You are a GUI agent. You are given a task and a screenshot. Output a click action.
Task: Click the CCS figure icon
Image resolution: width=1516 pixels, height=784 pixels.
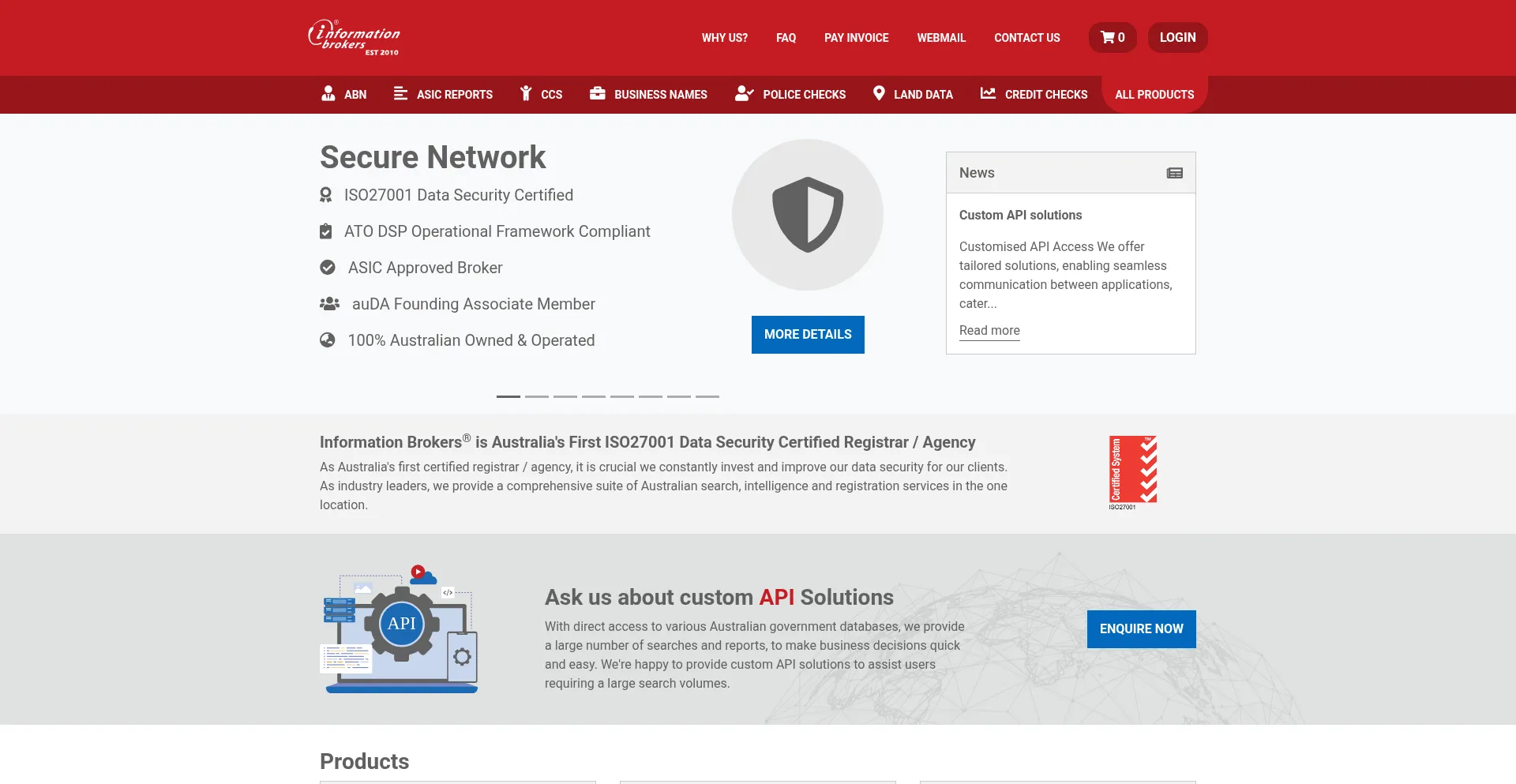click(x=526, y=93)
